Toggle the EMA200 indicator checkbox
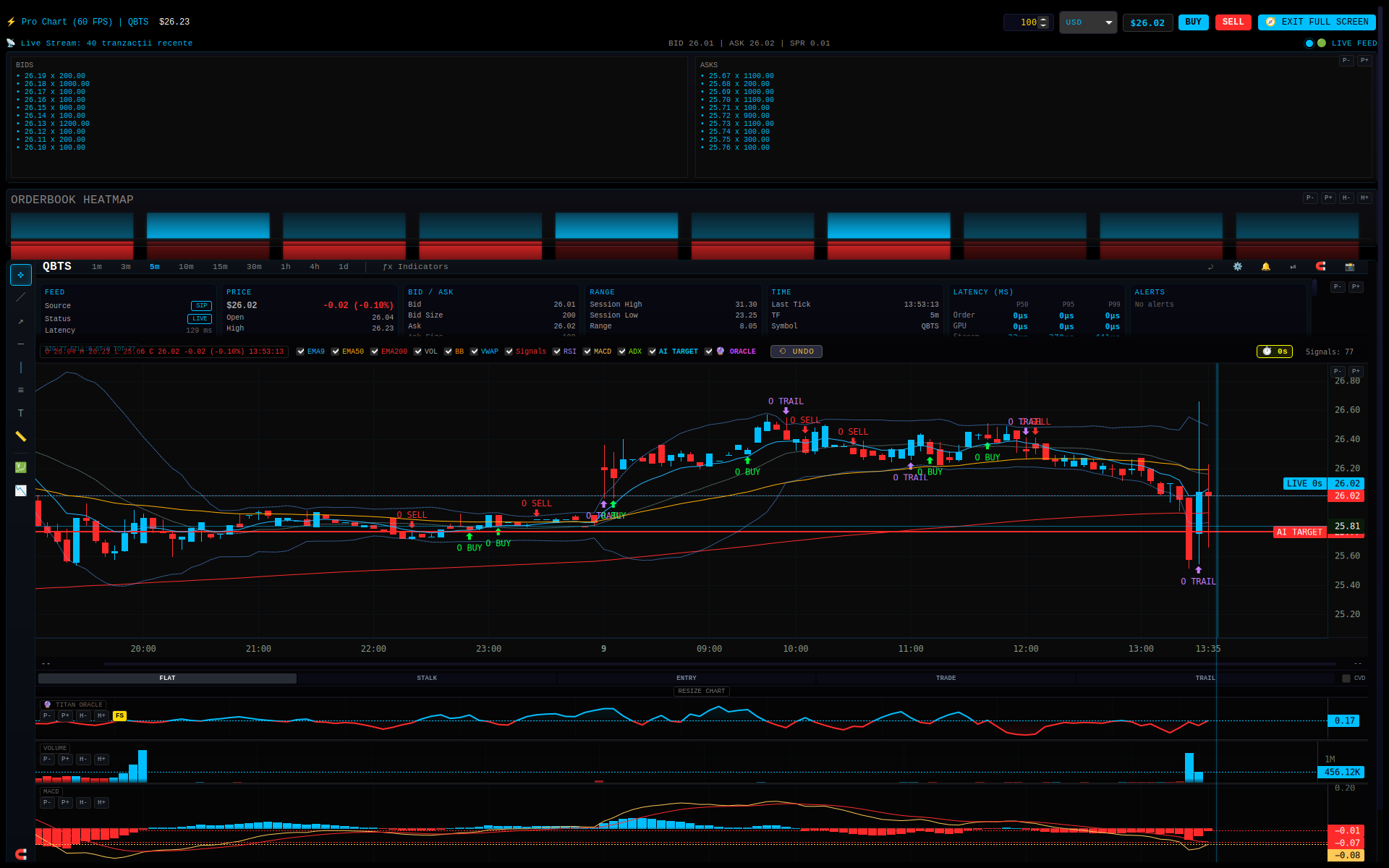The image size is (1389, 868). coord(374,352)
